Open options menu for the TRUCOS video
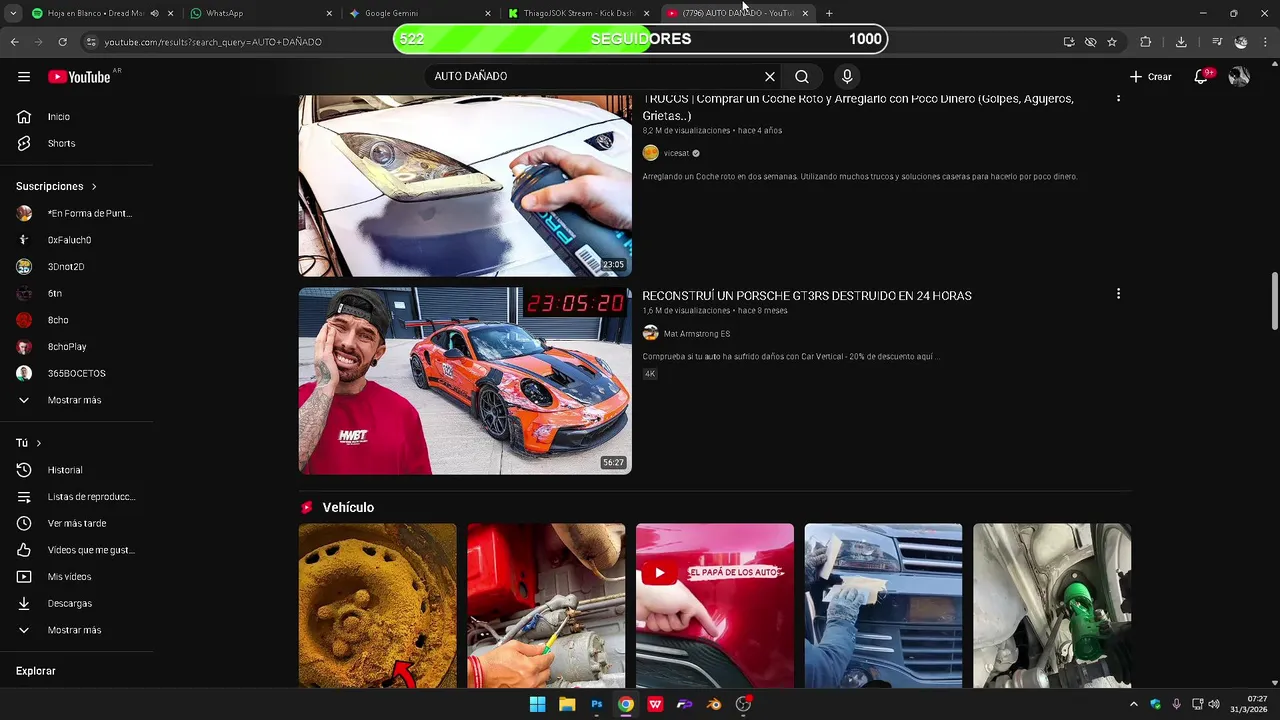1280x720 pixels. pyautogui.click(x=1118, y=98)
